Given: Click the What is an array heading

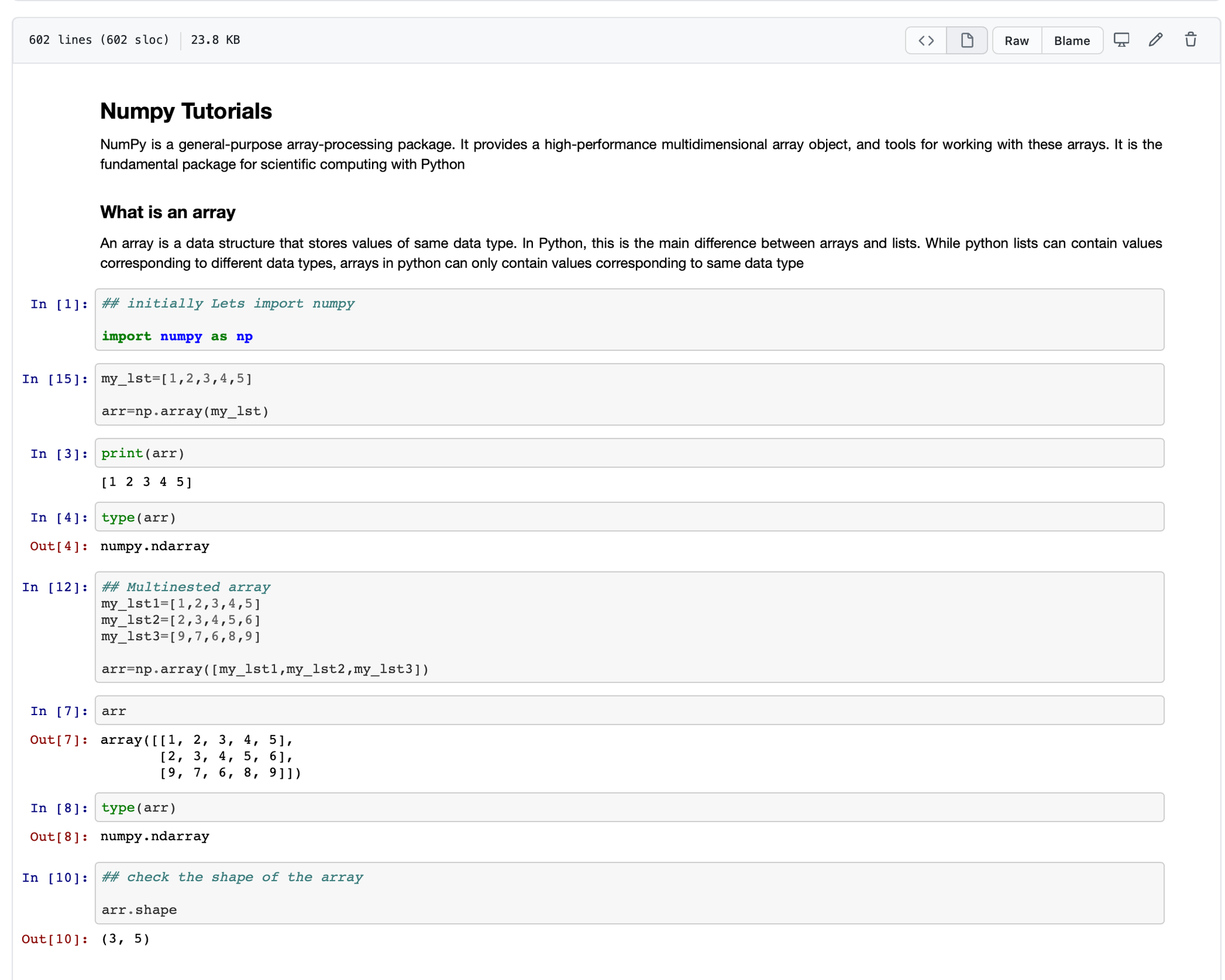Looking at the screenshot, I should (x=167, y=212).
